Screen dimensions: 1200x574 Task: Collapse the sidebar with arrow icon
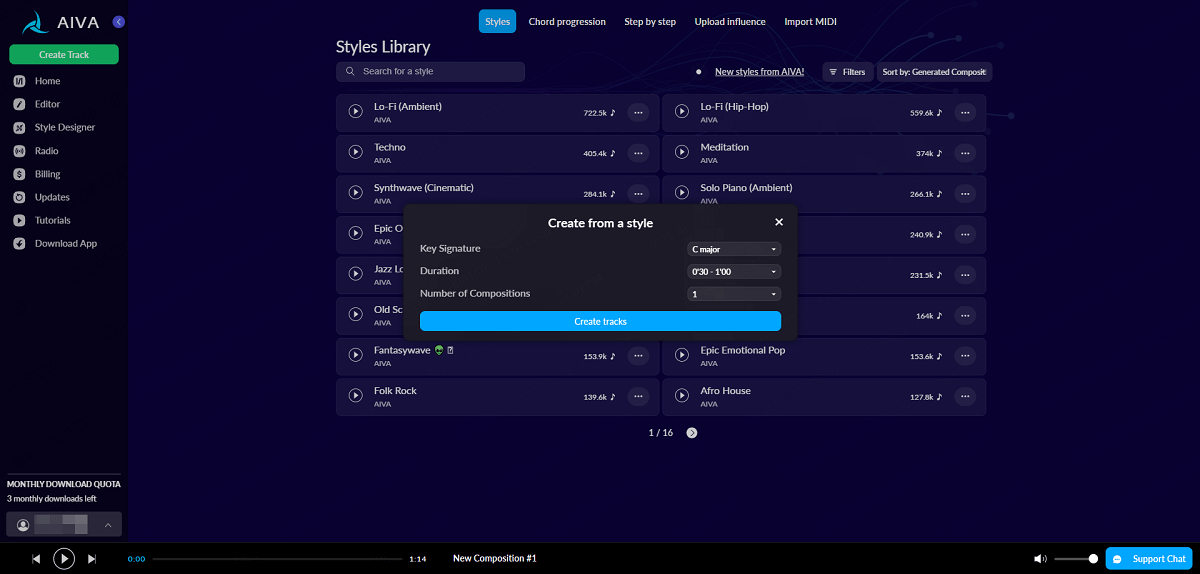coord(119,21)
